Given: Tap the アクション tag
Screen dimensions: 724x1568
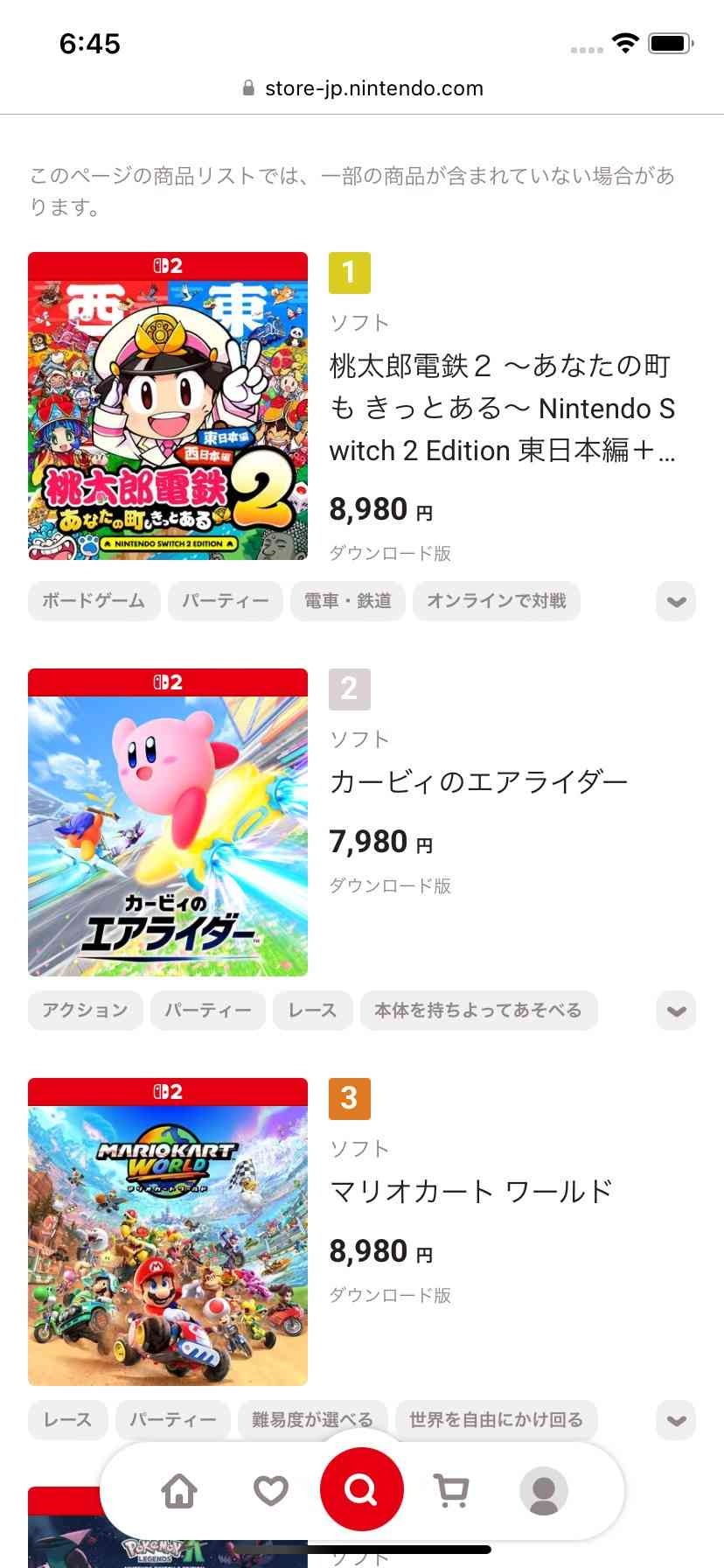Looking at the screenshot, I should (85, 1011).
